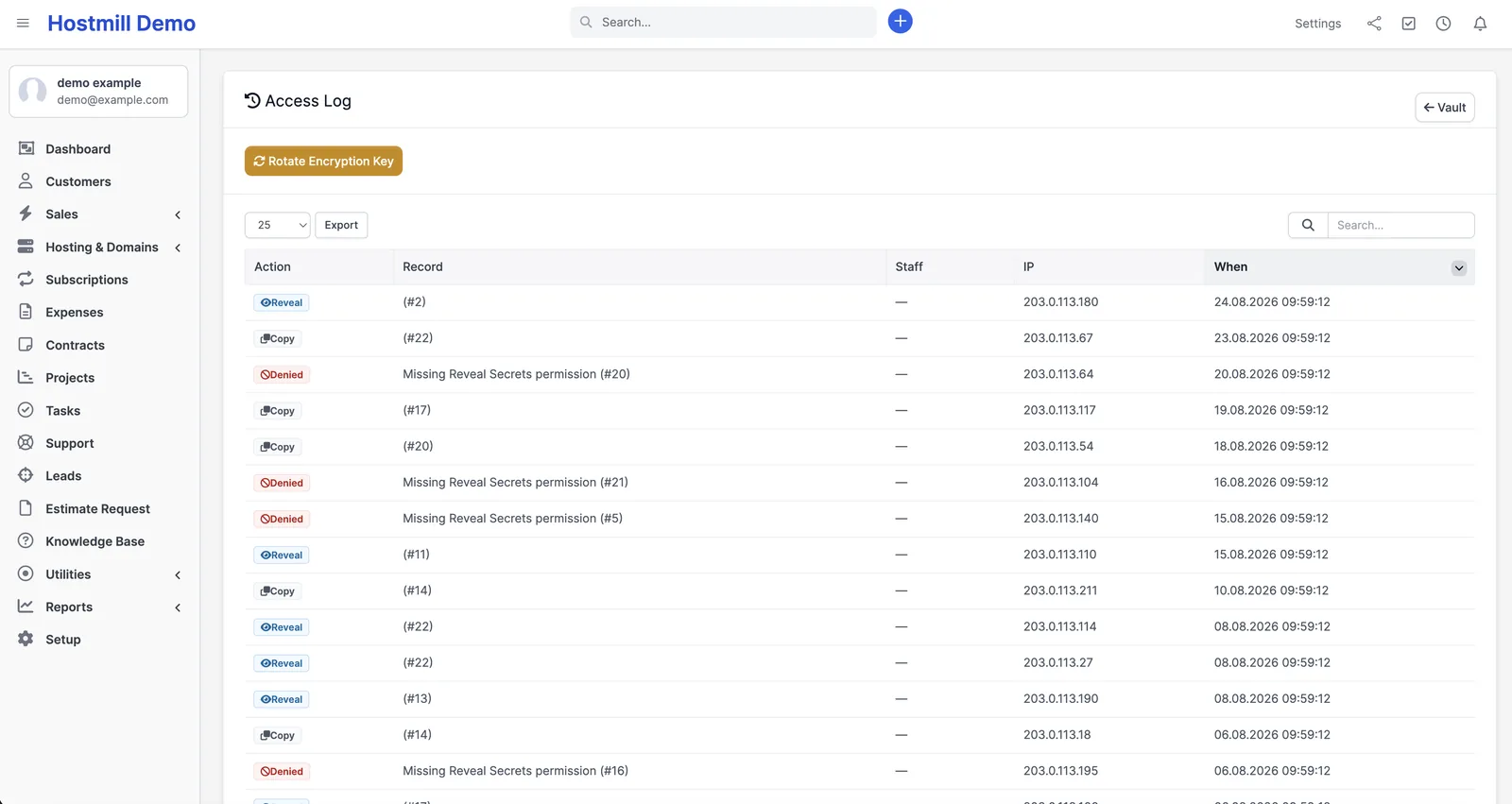Screen dimensions: 1512x804
Task: Click the Projects chart icon
Action: [x=26, y=377]
